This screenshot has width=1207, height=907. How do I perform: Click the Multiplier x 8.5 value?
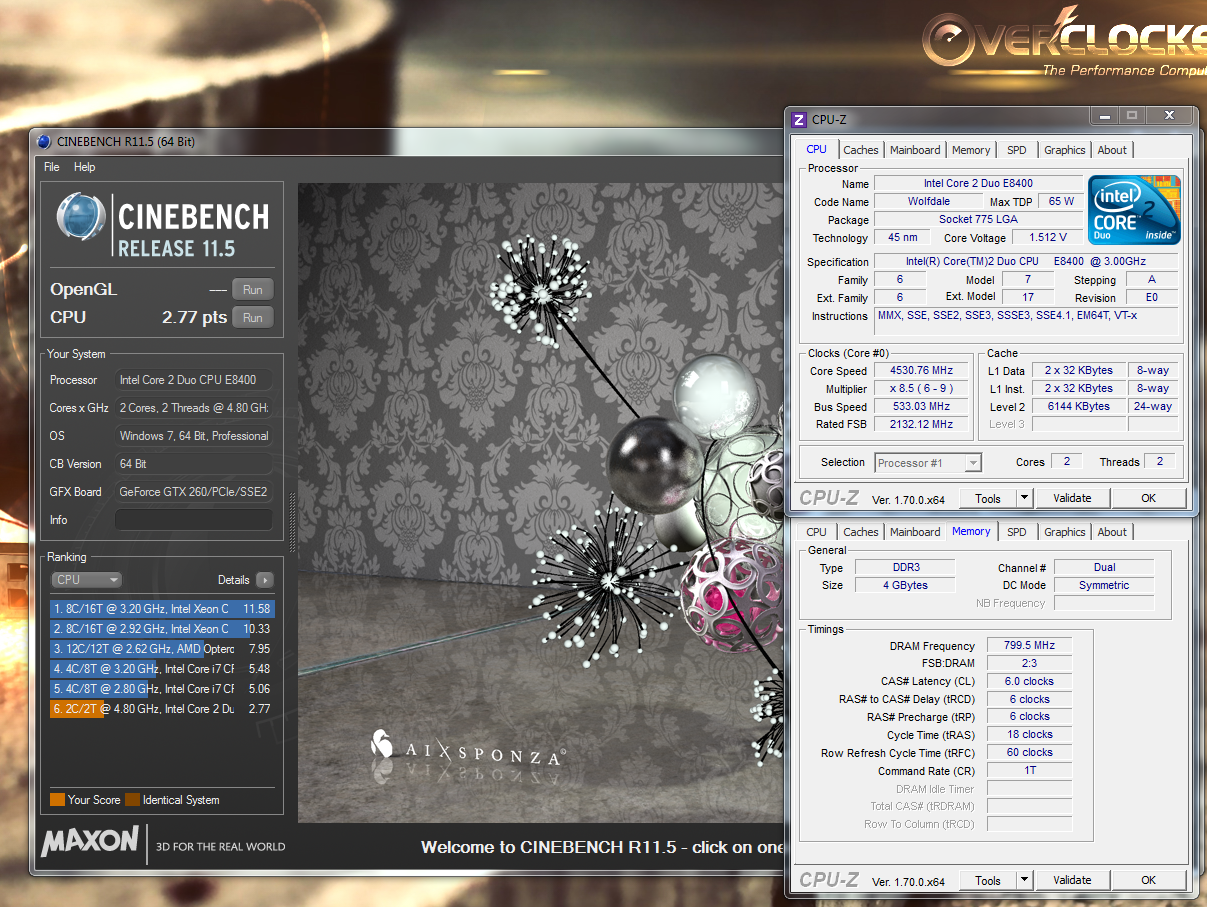tap(920, 389)
